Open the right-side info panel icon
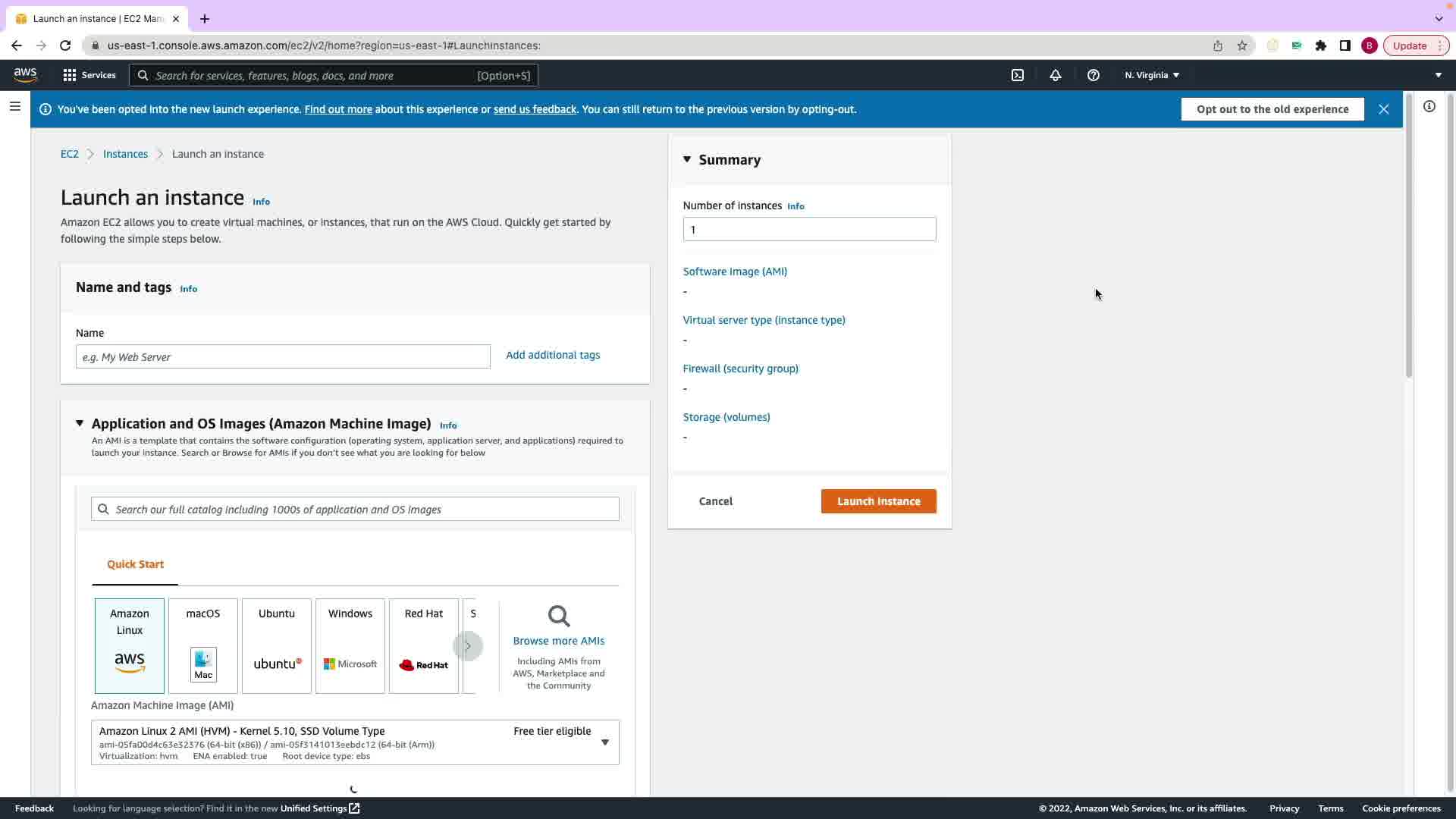This screenshot has height=819, width=1456. coord(1429,107)
